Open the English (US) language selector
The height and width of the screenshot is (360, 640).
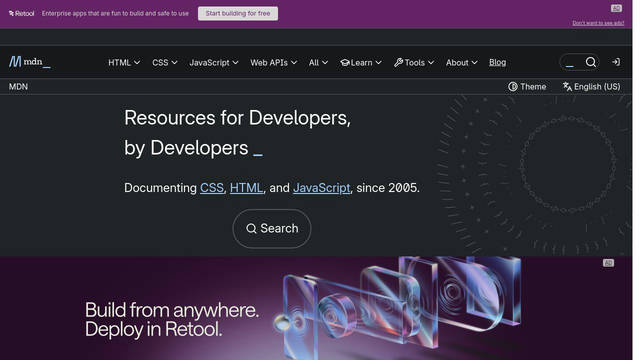pos(591,87)
